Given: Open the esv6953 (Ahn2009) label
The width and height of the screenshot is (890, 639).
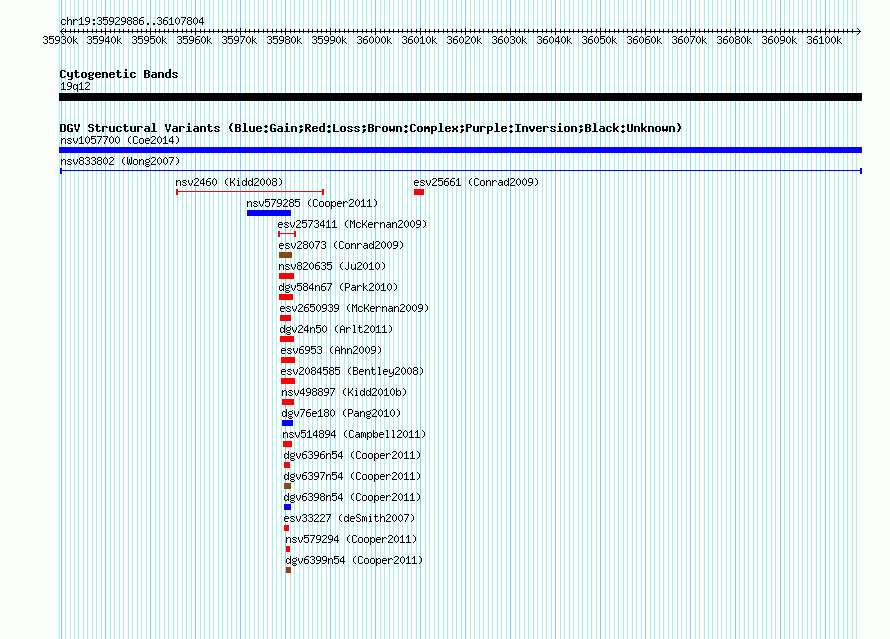Looking at the screenshot, I should [331, 350].
